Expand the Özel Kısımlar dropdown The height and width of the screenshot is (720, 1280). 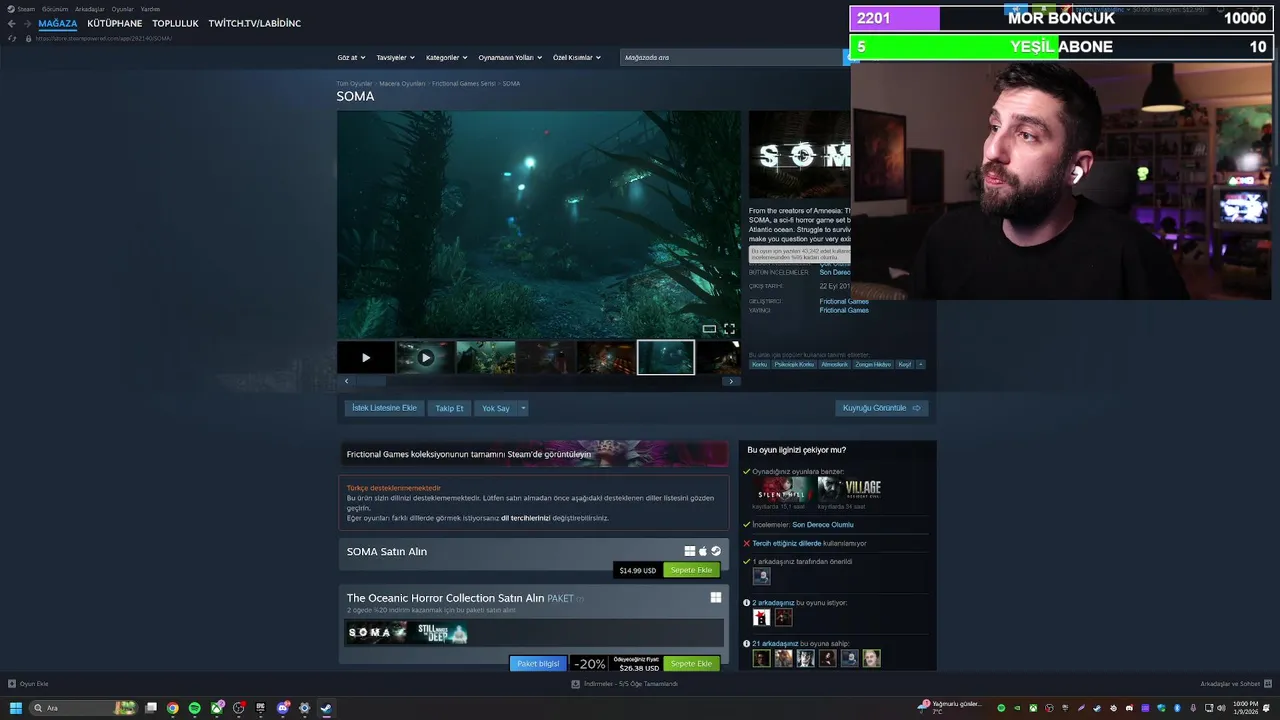coord(577,57)
